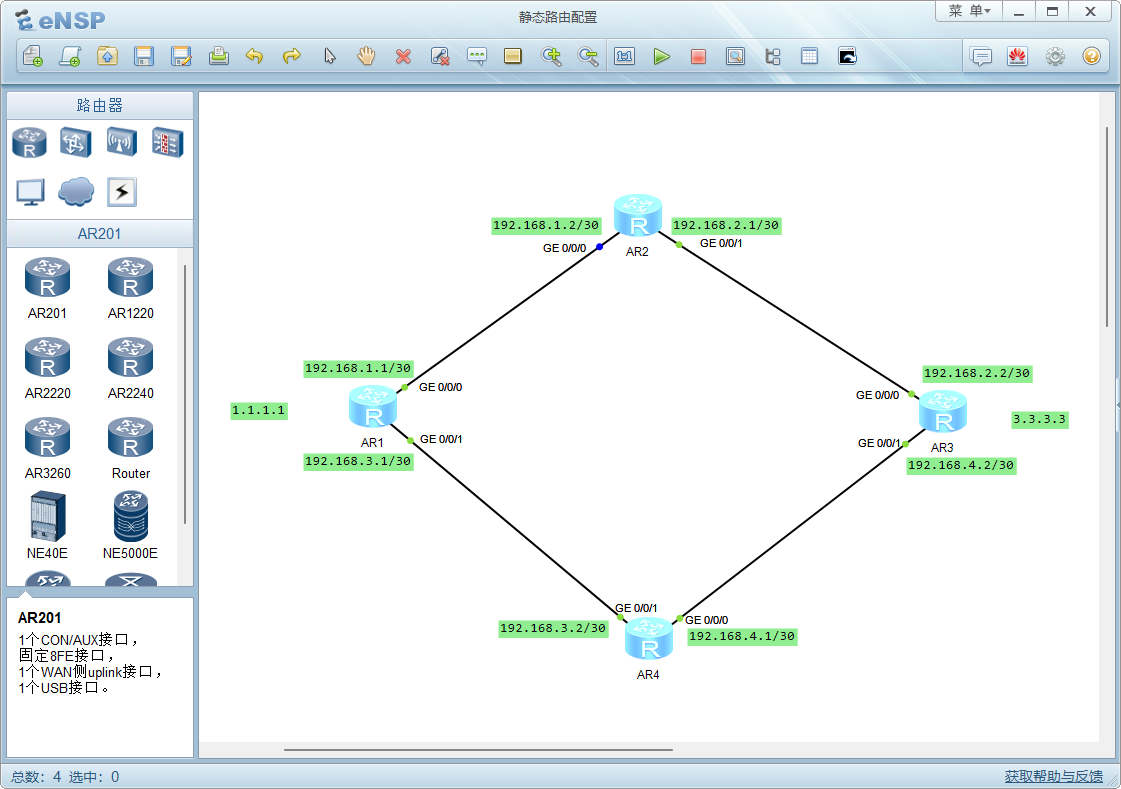Click the Save As disk icon

(182, 56)
